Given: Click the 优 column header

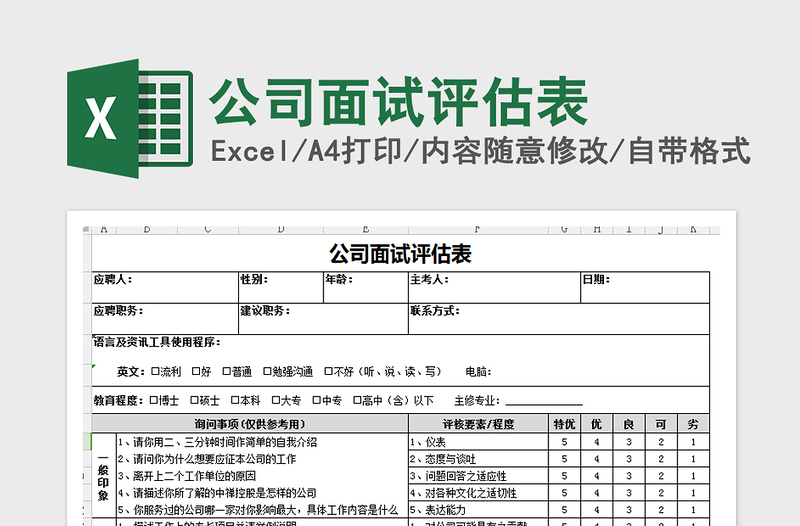Looking at the screenshot, I should (x=596, y=424).
